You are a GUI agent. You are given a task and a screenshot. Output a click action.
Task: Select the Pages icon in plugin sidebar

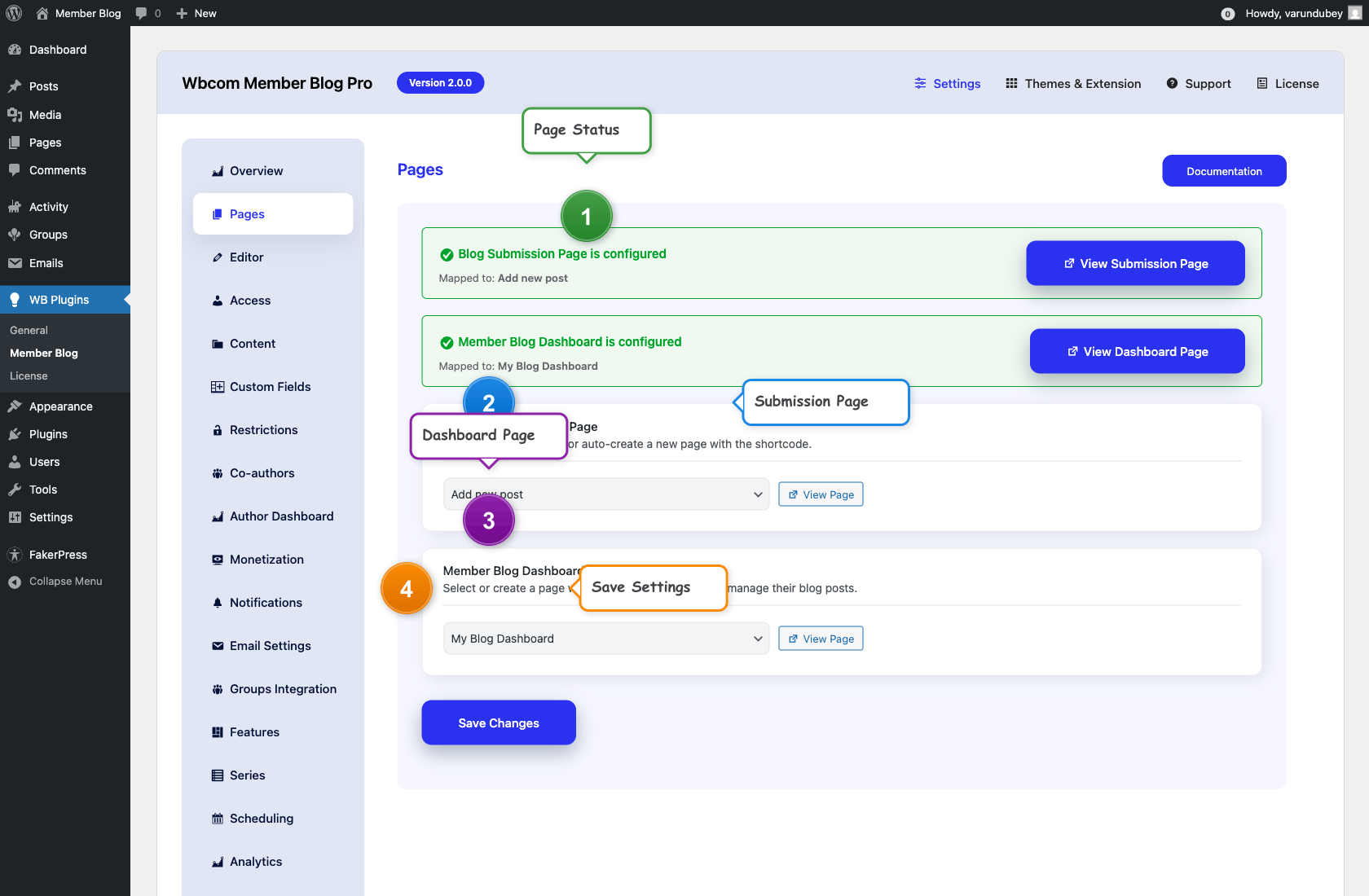coord(217,213)
